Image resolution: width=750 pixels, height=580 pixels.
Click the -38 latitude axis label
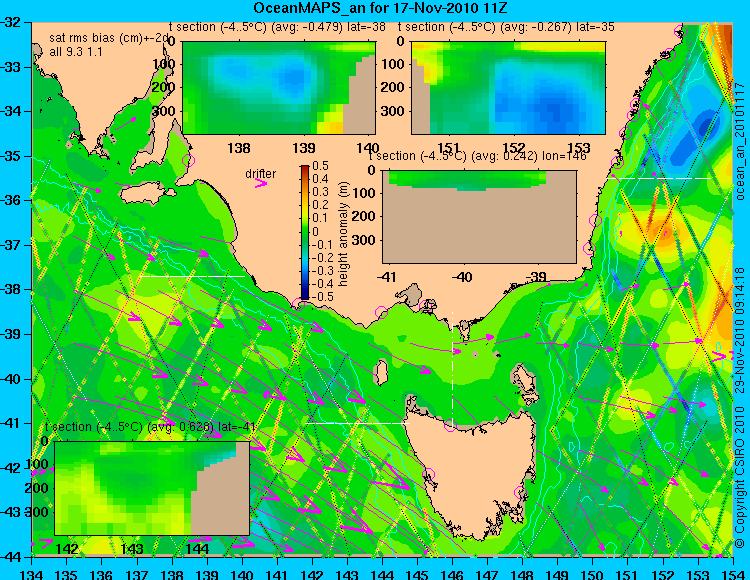[x=11, y=289]
